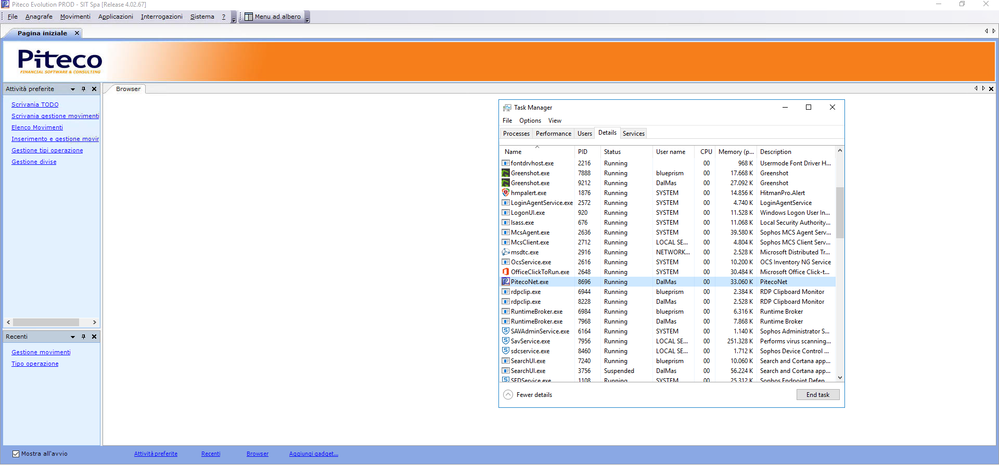Click the horizontal scrollbar in Attività preferite
The width and height of the screenshot is (999, 465).
tap(45, 322)
